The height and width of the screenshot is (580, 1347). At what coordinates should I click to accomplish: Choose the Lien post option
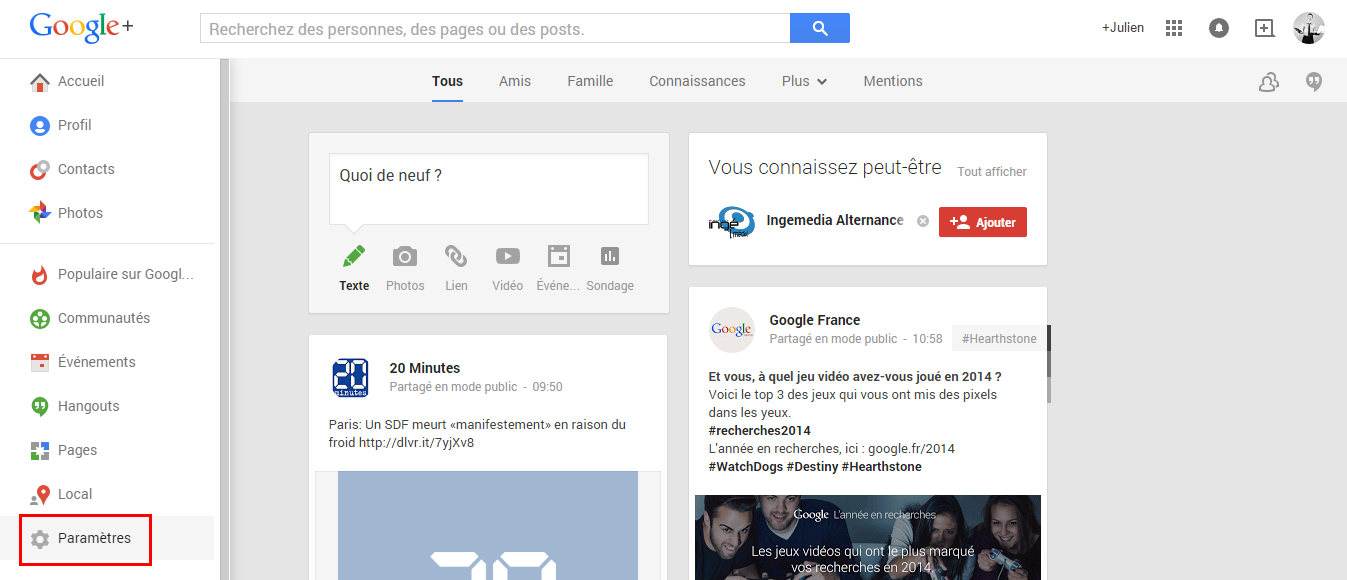[456, 268]
